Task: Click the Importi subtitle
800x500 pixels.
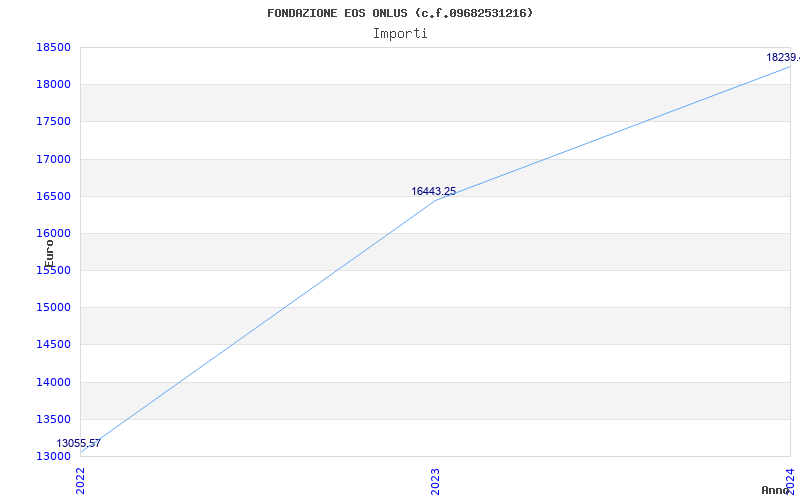Action: coord(400,34)
